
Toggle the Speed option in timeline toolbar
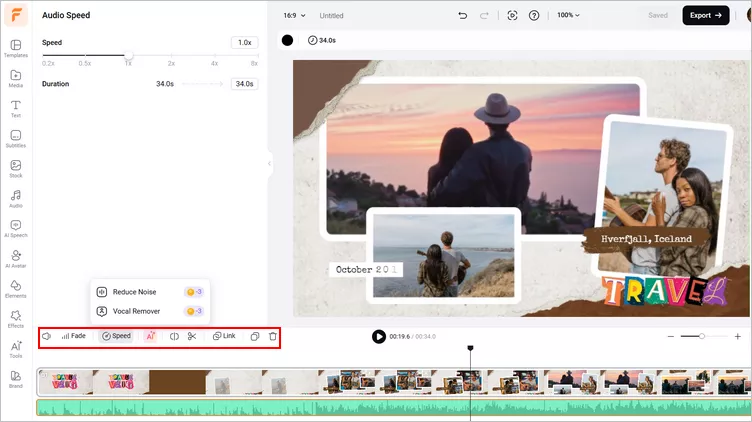[x=116, y=336]
